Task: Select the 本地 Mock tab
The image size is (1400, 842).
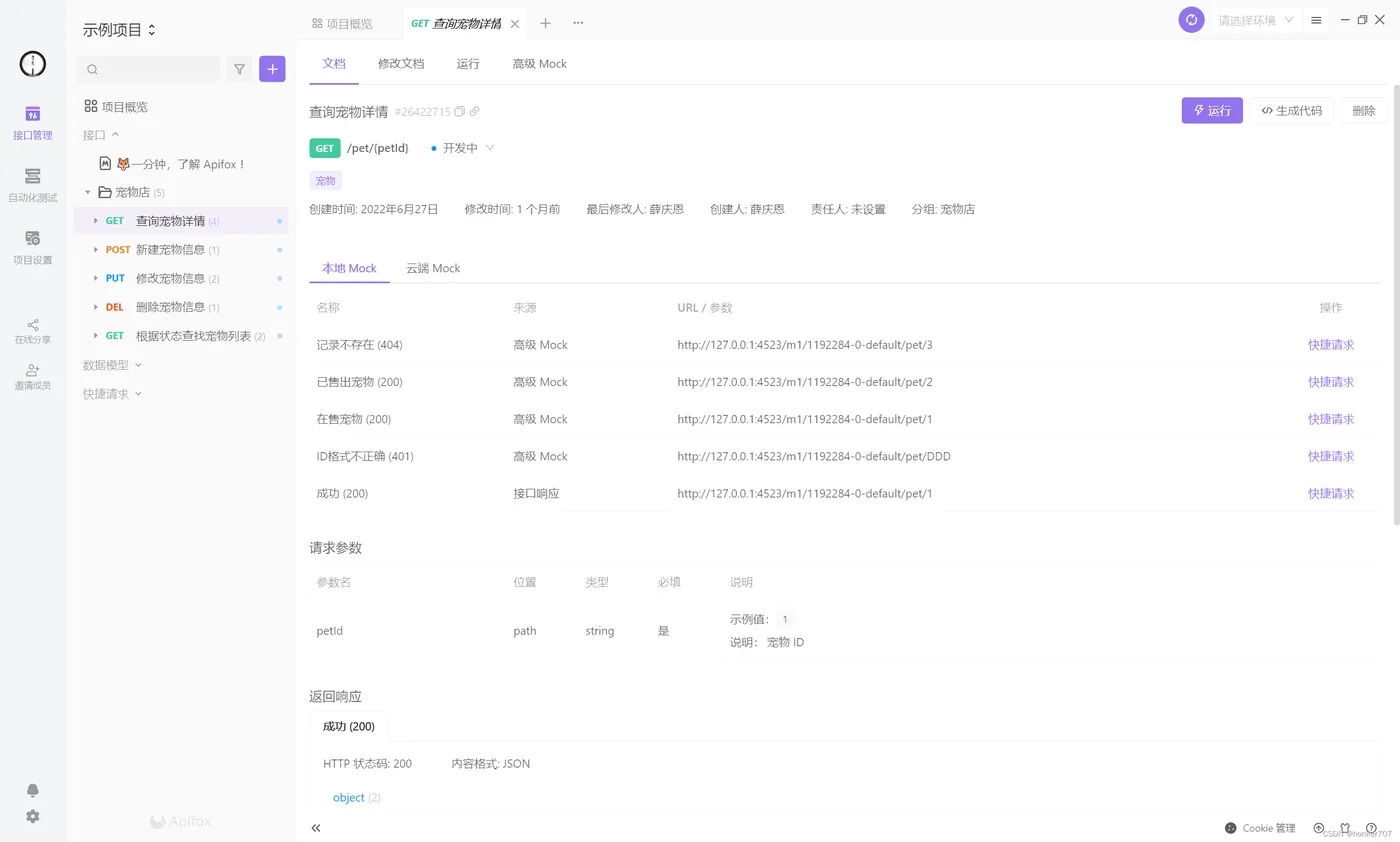Action: 349,268
